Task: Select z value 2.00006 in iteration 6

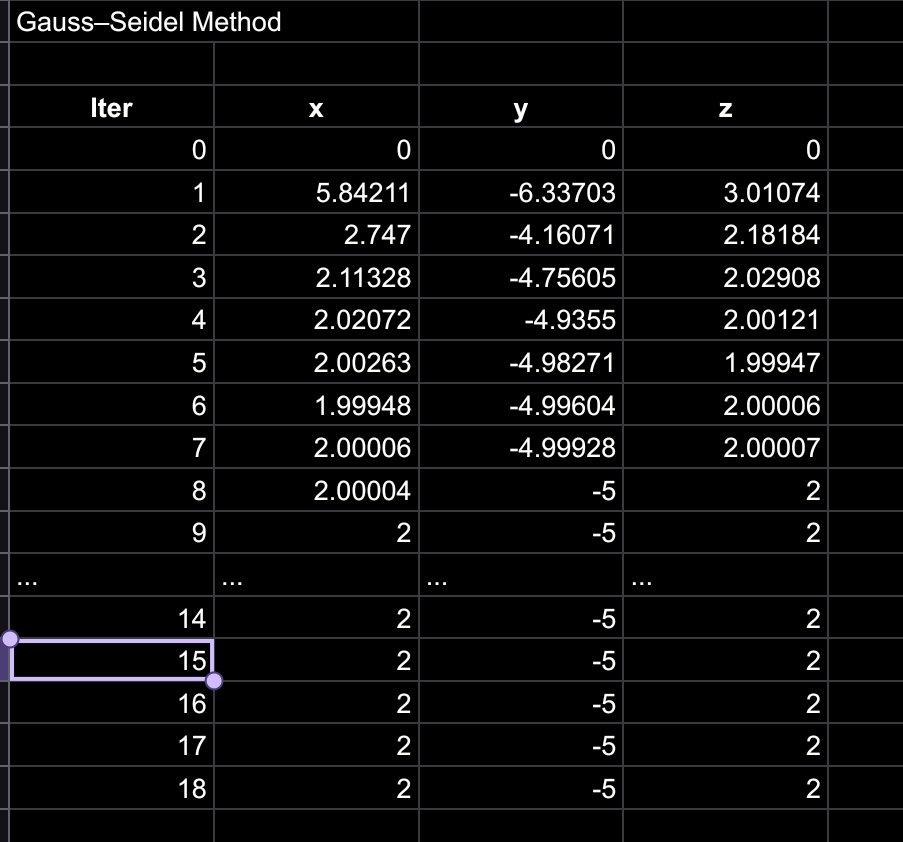Action: tap(726, 405)
